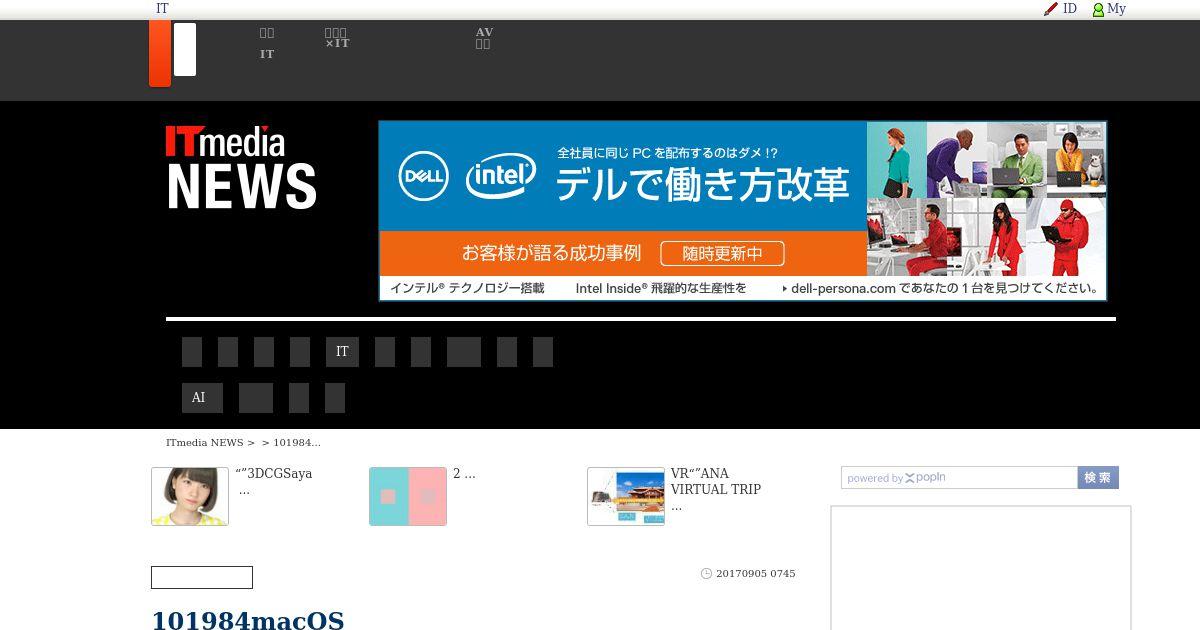Click the green person icon beside My
Screen dimensions: 1200x630
pyautogui.click(x=1098, y=9)
